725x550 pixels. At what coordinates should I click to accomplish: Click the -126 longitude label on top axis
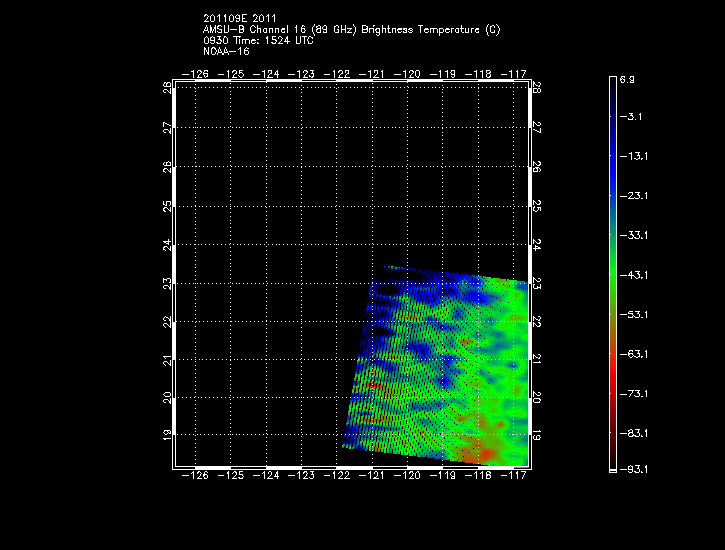click(196, 74)
